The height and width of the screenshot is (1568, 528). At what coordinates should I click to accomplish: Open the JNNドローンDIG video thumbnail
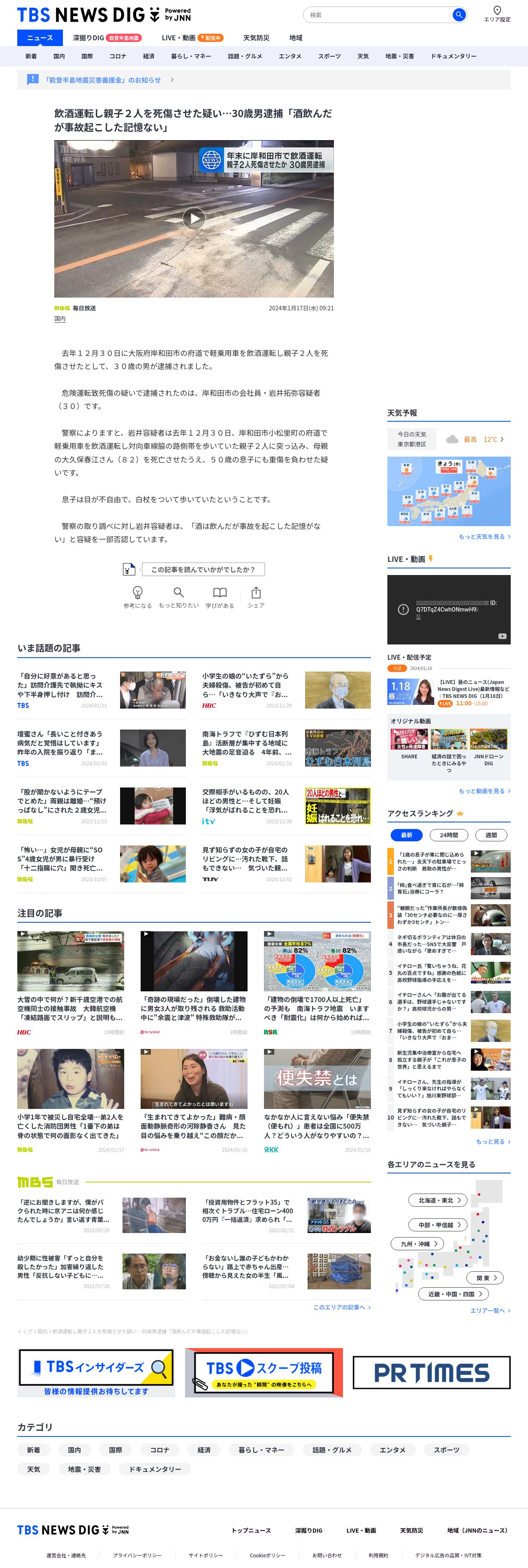[489, 739]
